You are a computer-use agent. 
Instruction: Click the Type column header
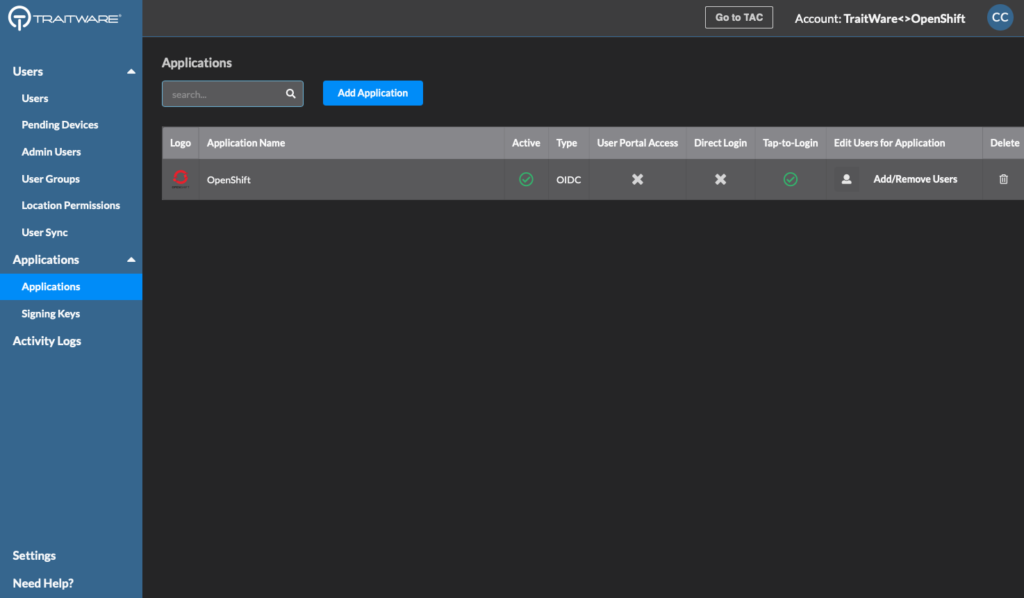click(x=566, y=143)
